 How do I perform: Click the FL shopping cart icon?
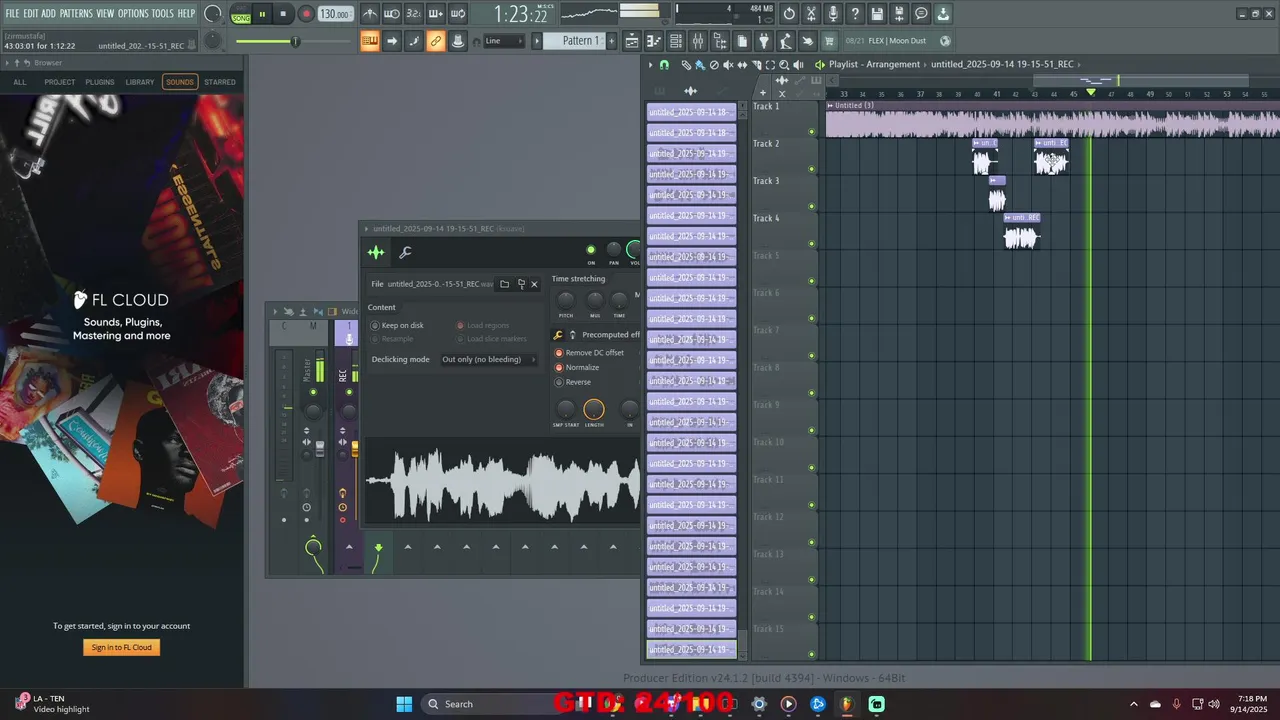[x=829, y=41]
